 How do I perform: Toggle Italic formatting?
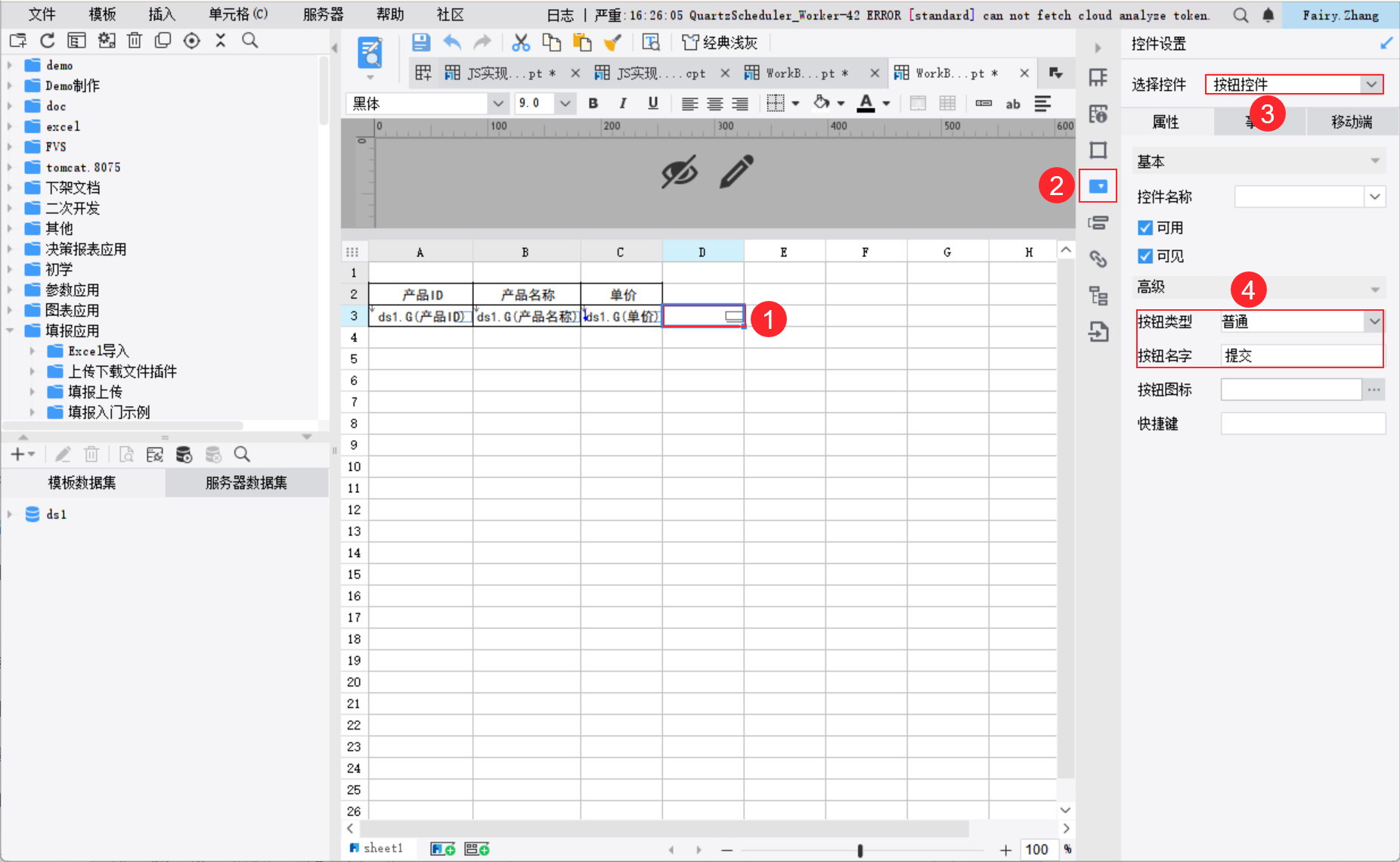pyautogui.click(x=623, y=104)
